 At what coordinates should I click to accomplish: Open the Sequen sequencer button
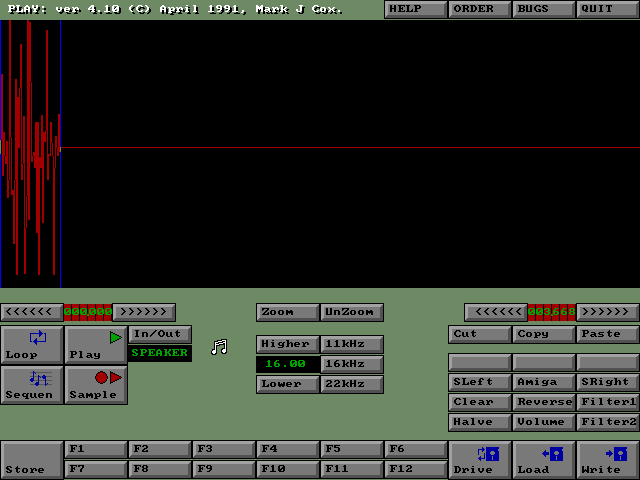pyautogui.click(x=32, y=384)
